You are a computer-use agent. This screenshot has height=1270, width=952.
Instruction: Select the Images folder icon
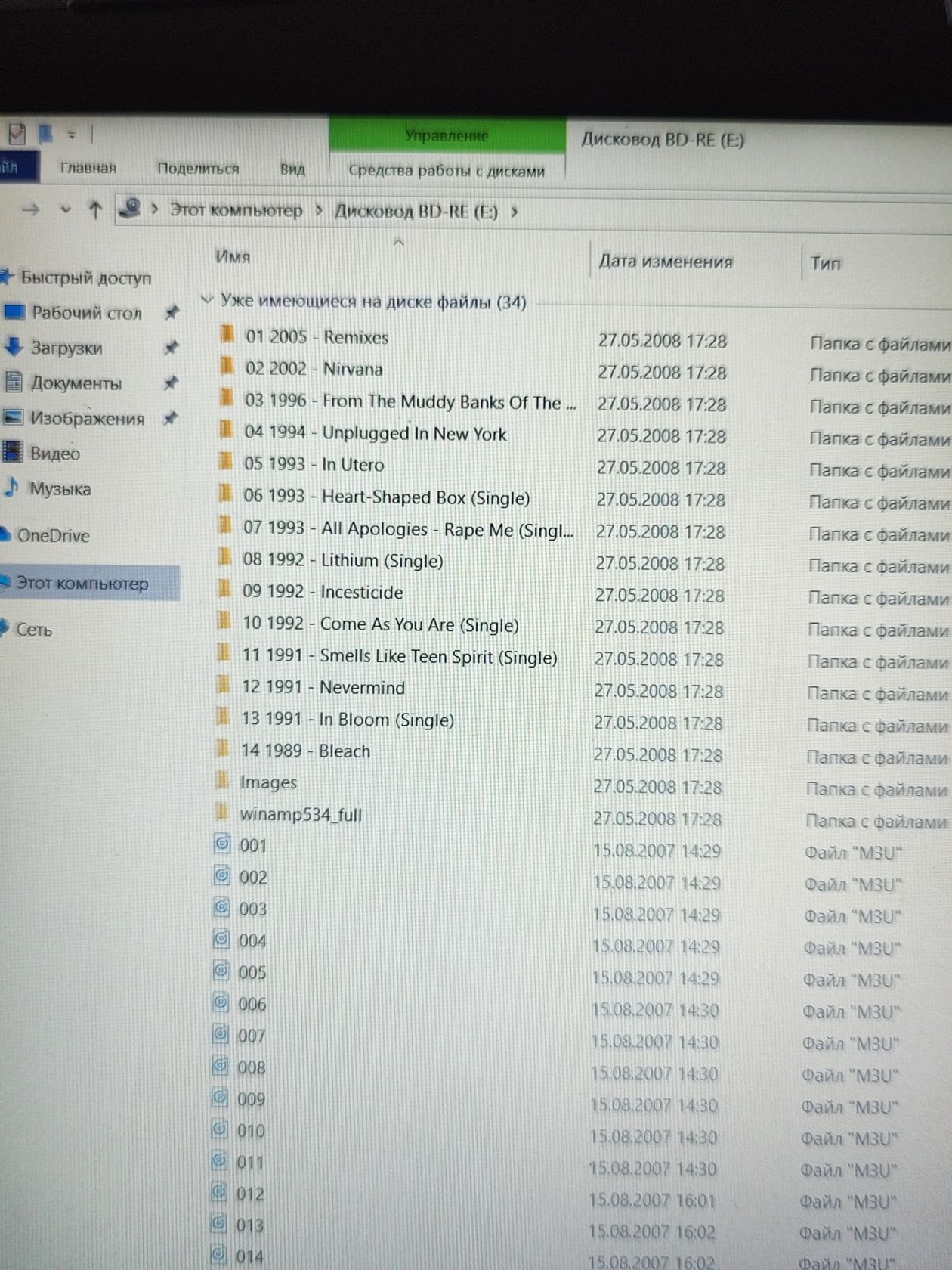point(222,780)
